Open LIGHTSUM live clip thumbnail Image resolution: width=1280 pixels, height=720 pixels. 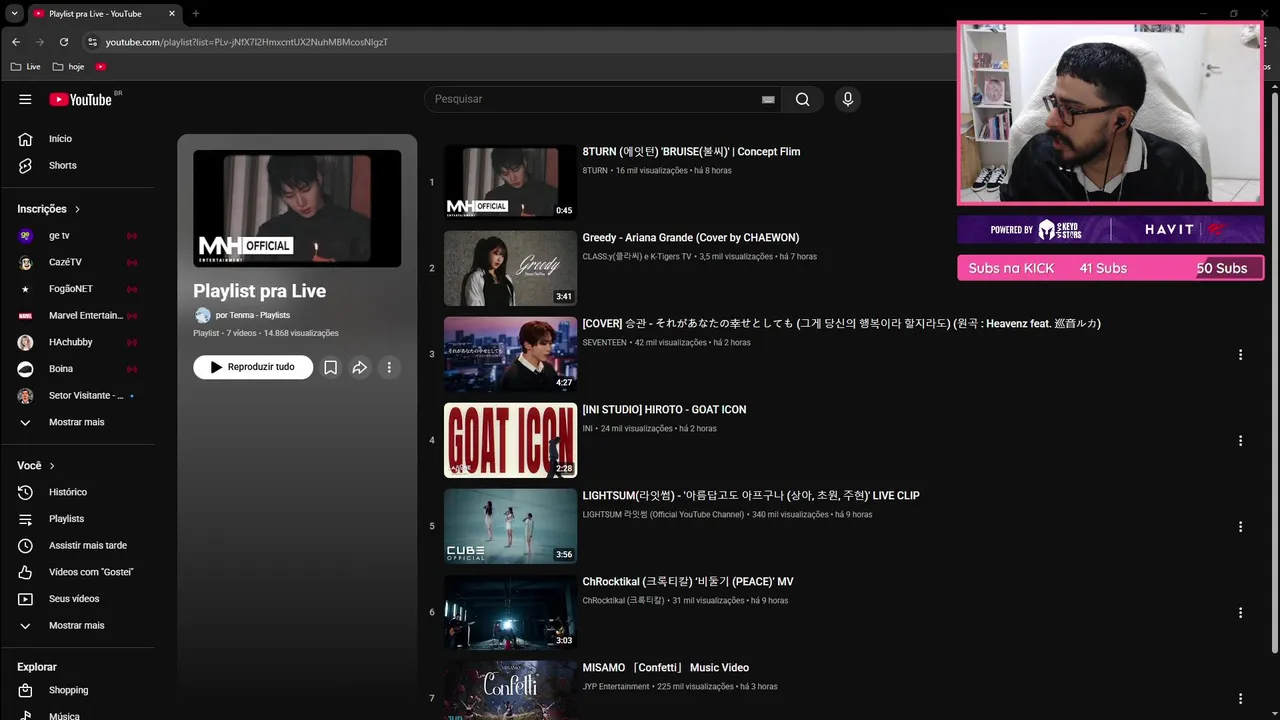pos(510,526)
